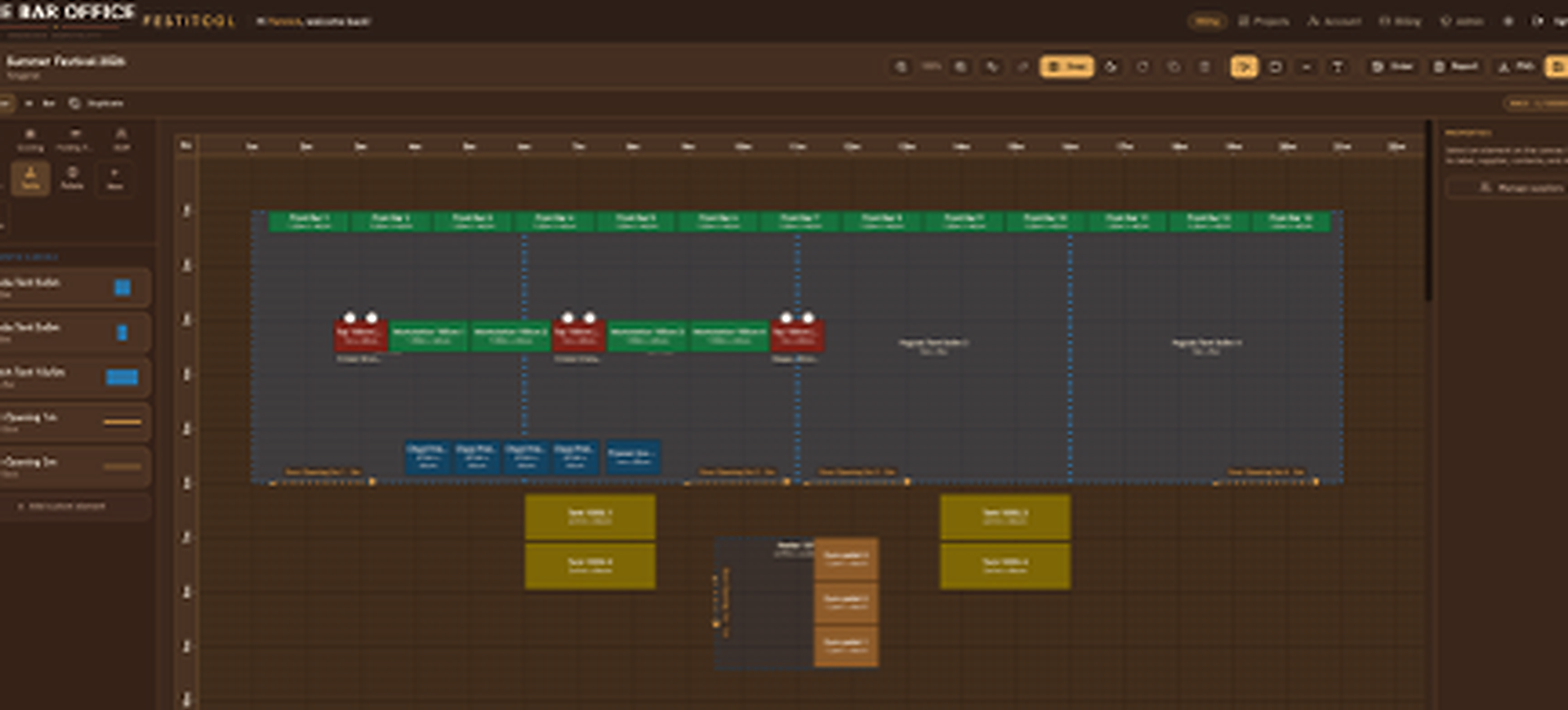Open the Report button in toolbar

[1456, 67]
